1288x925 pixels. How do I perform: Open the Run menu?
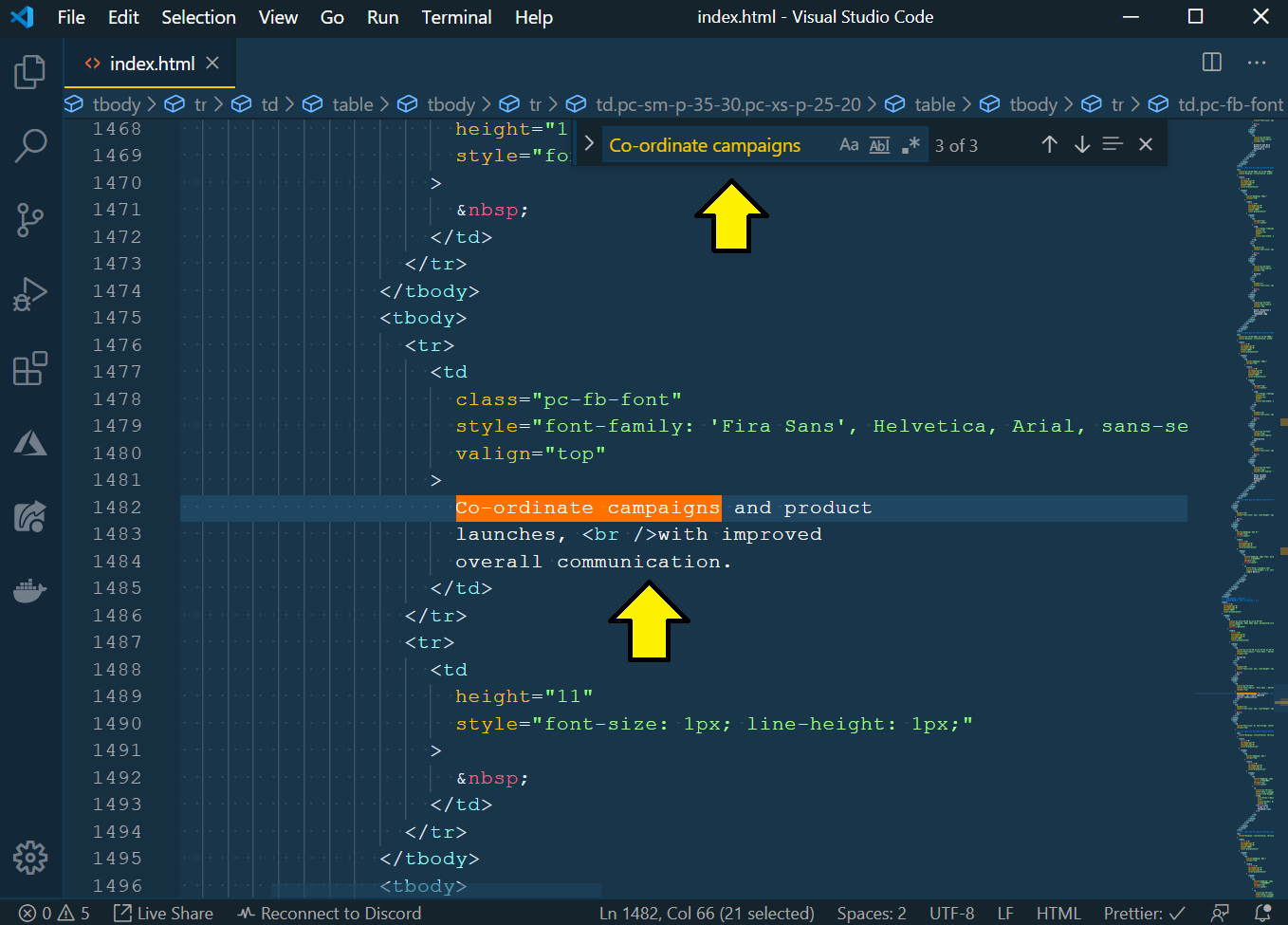click(382, 17)
